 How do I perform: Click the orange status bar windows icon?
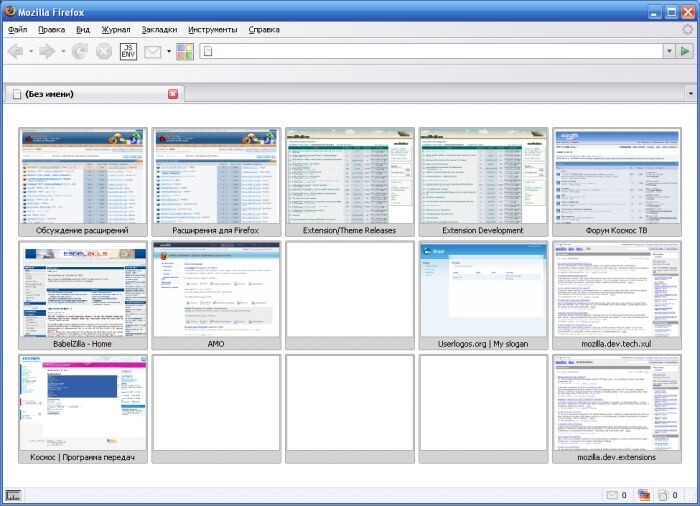pyautogui.click(x=644, y=495)
